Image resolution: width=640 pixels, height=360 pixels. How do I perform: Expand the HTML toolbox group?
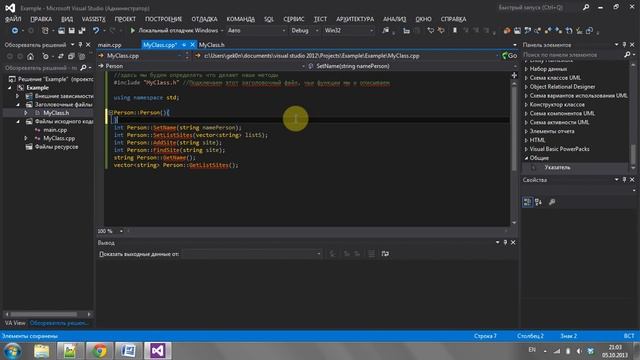(x=526, y=140)
